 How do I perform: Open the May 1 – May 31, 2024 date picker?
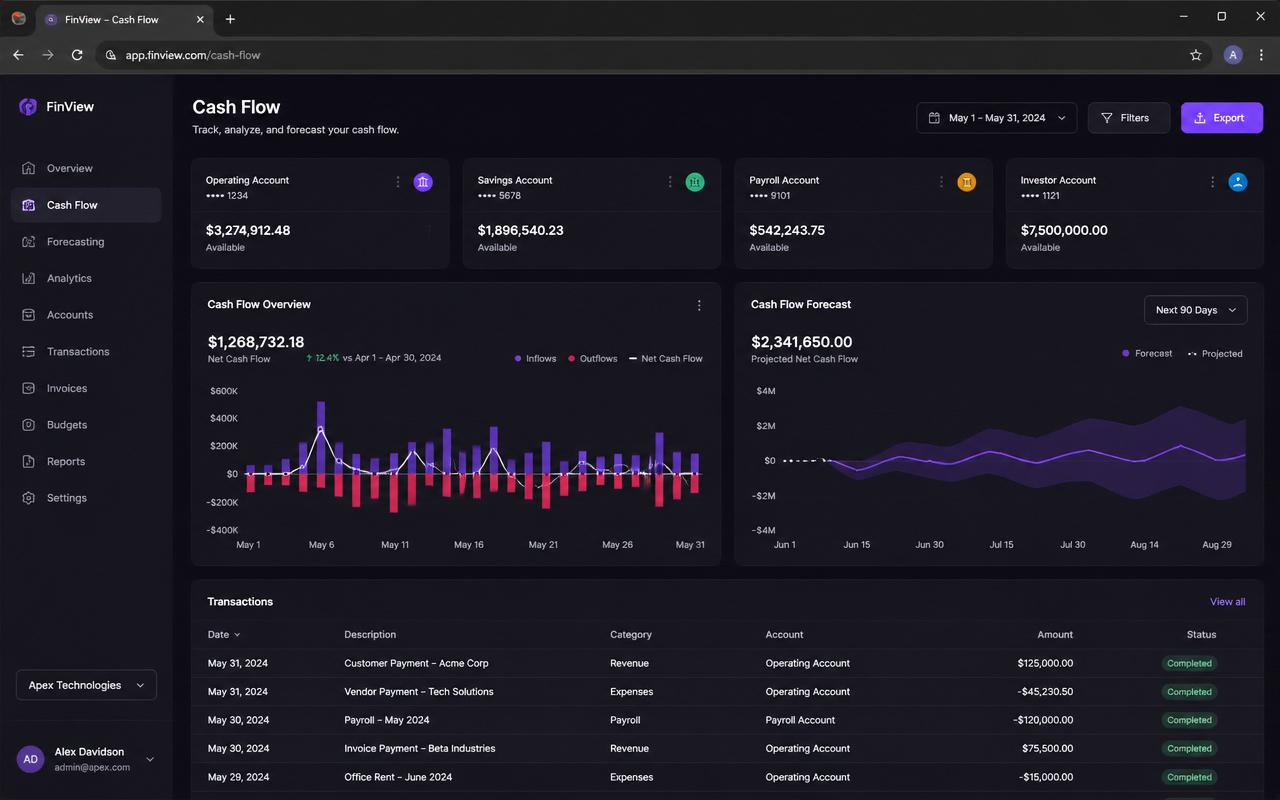click(x=997, y=118)
